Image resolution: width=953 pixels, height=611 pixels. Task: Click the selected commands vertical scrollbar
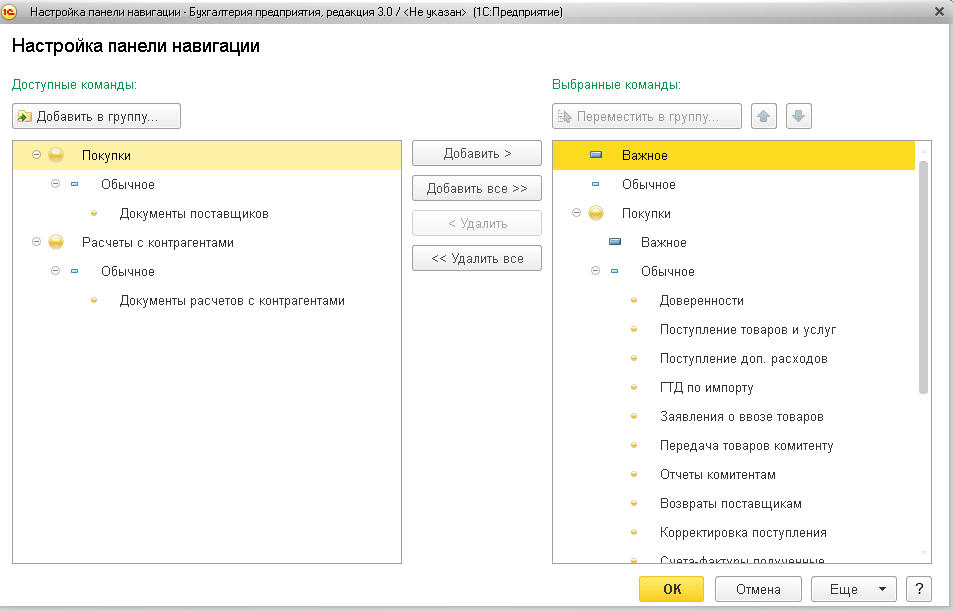pos(923,280)
